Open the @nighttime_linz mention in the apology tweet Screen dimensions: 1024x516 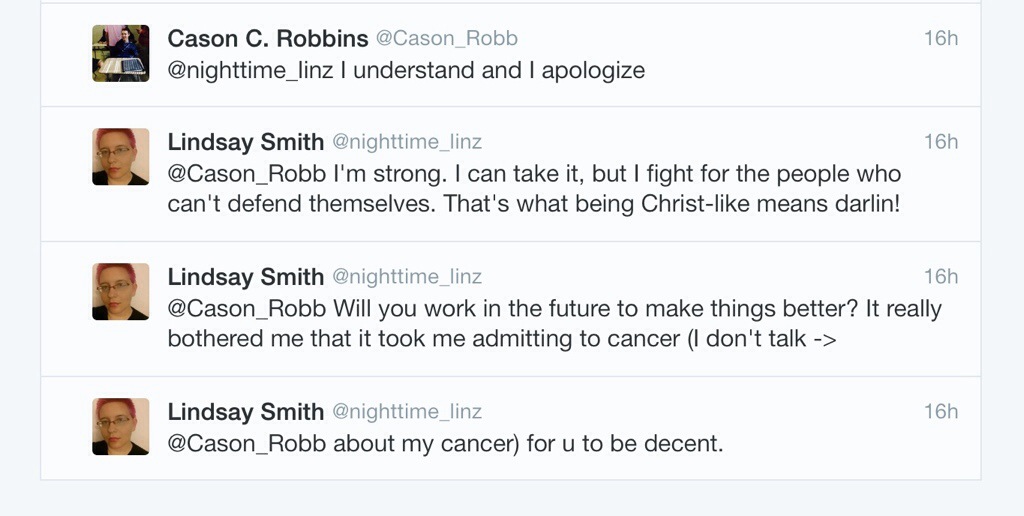(250, 70)
